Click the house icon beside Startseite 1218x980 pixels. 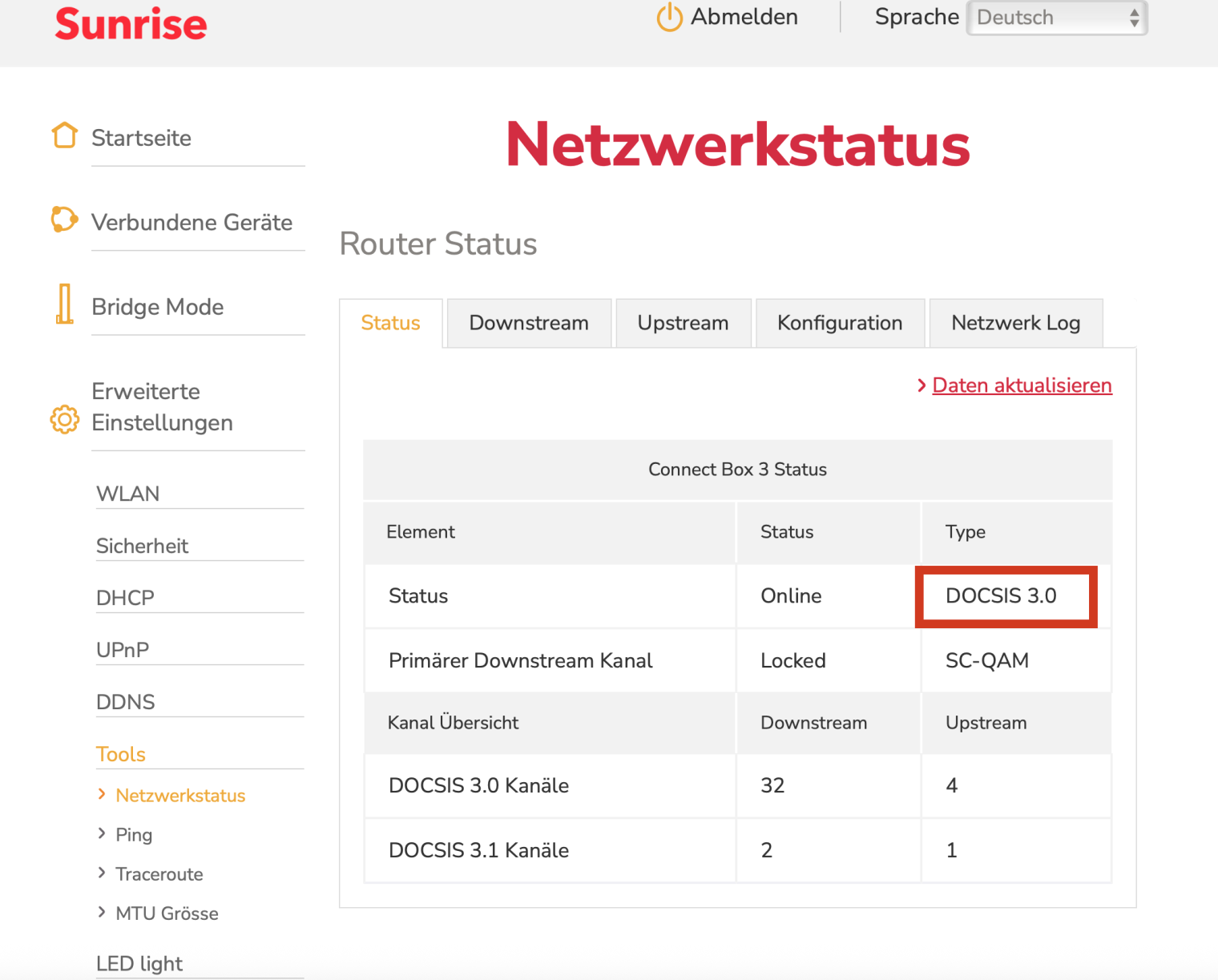[64, 135]
